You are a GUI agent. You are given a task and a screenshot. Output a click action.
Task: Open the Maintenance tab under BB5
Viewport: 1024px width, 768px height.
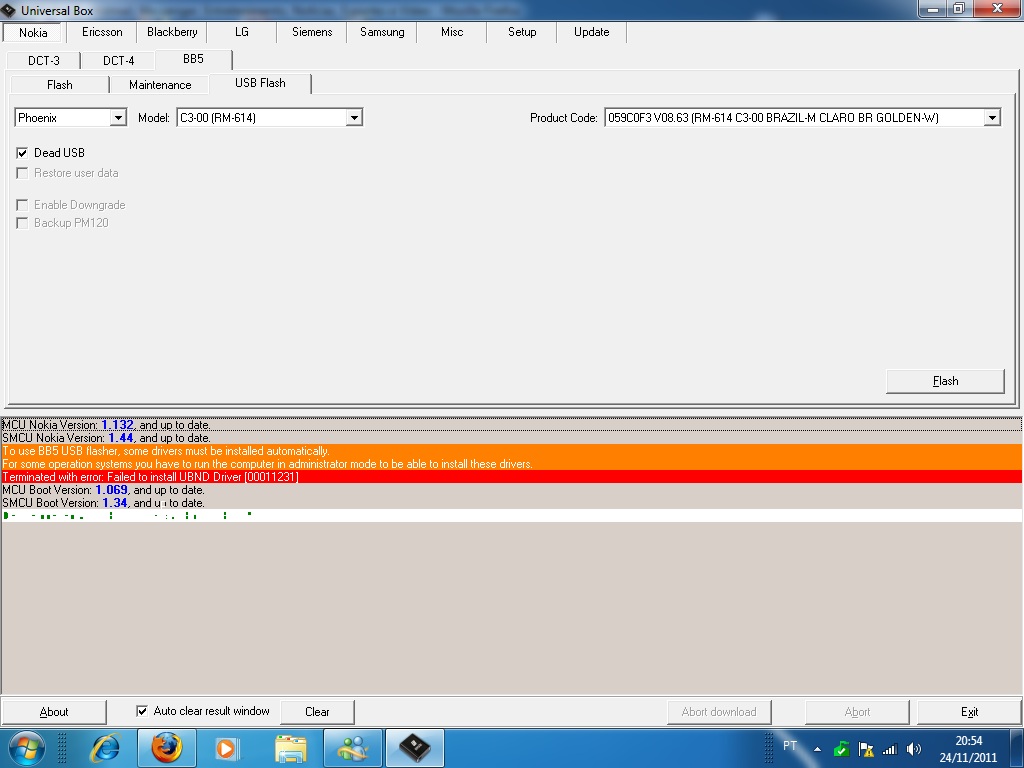(160, 85)
